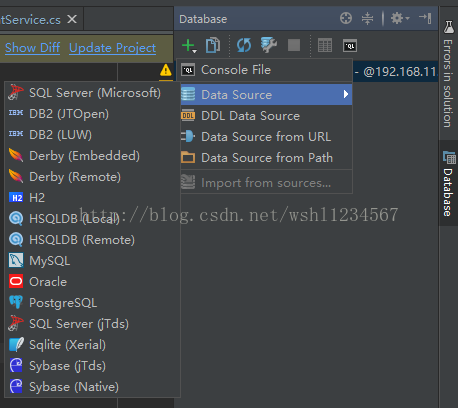This screenshot has width=458, height=408.
Task: Choose H2 database driver
Action: click(x=92, y=198)
